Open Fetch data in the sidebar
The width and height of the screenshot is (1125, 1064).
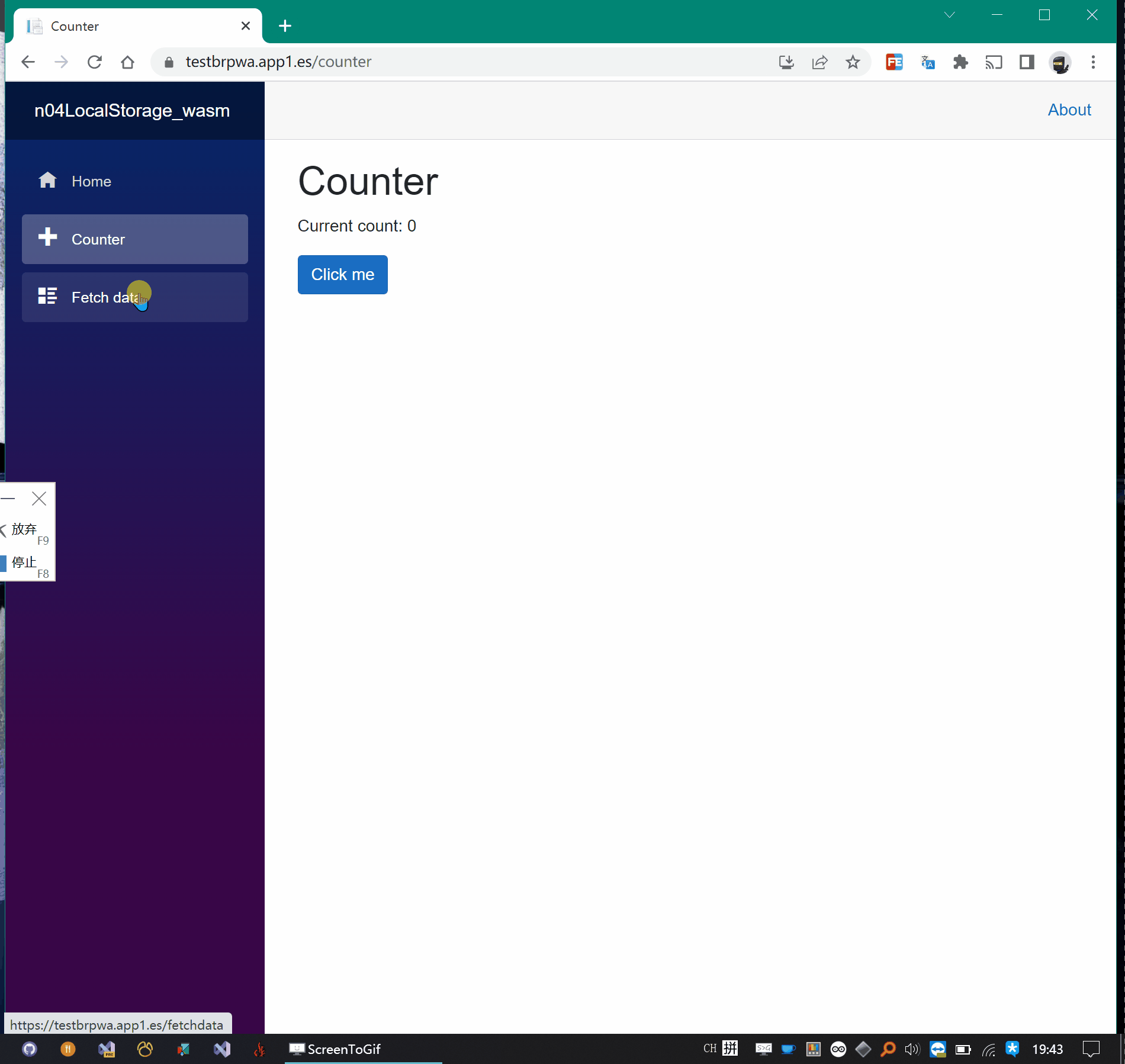click(x=135, y=297)
